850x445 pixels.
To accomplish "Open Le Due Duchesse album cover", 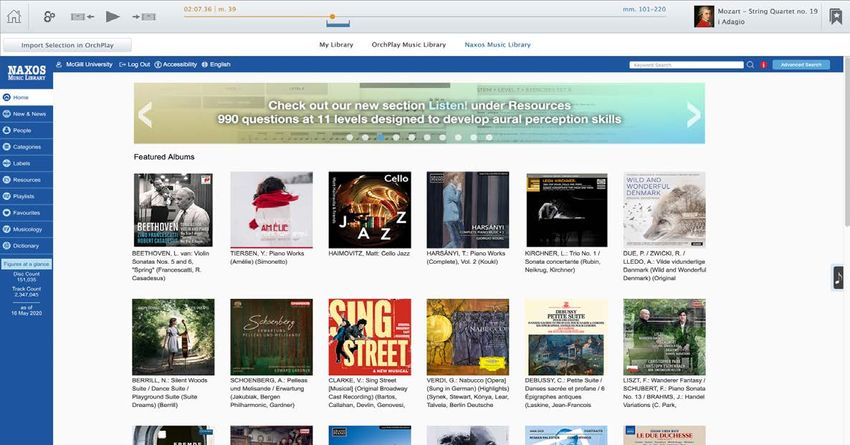I will [665, 435].
